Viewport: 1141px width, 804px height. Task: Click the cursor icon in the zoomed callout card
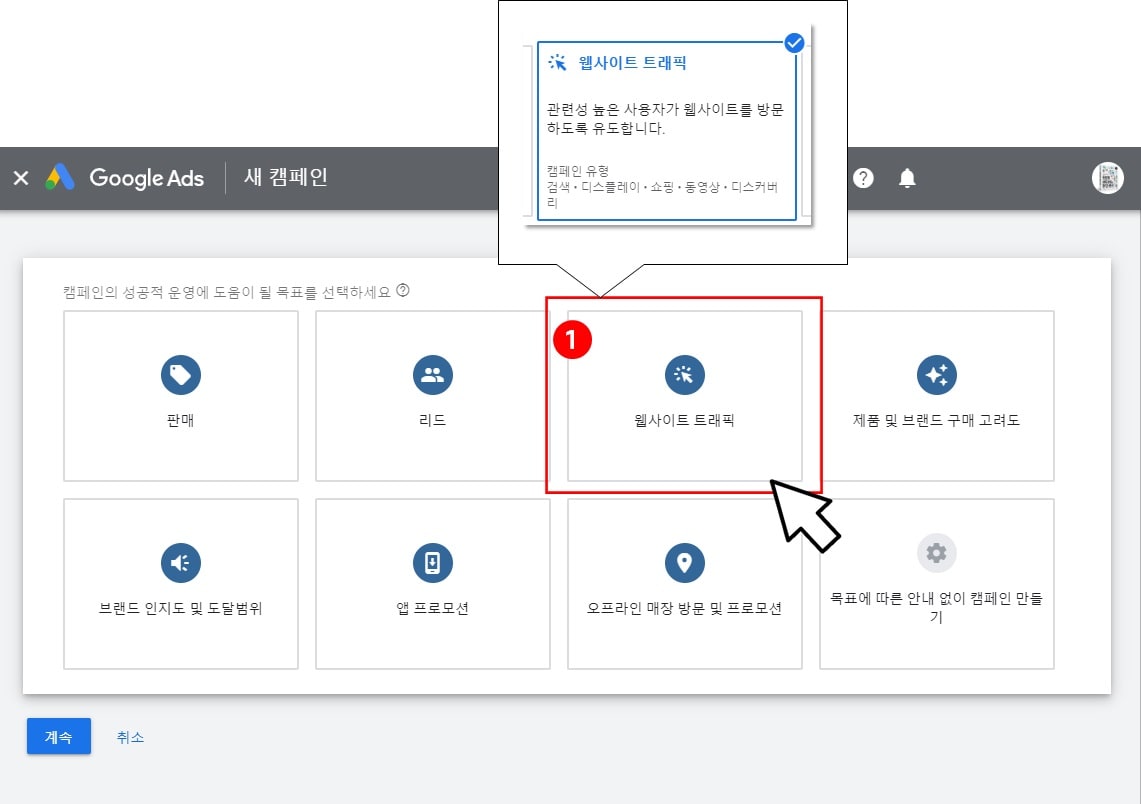[557, 63]
